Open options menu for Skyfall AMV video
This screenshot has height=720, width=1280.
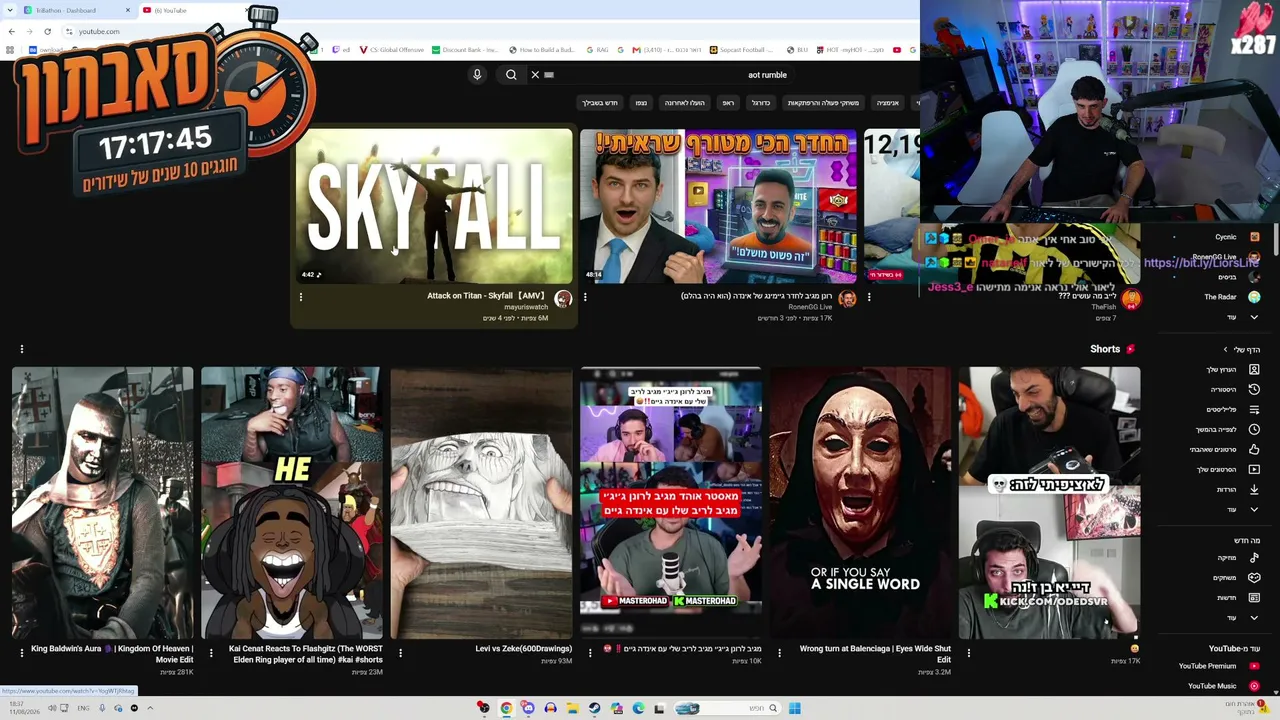pos(301,296)
